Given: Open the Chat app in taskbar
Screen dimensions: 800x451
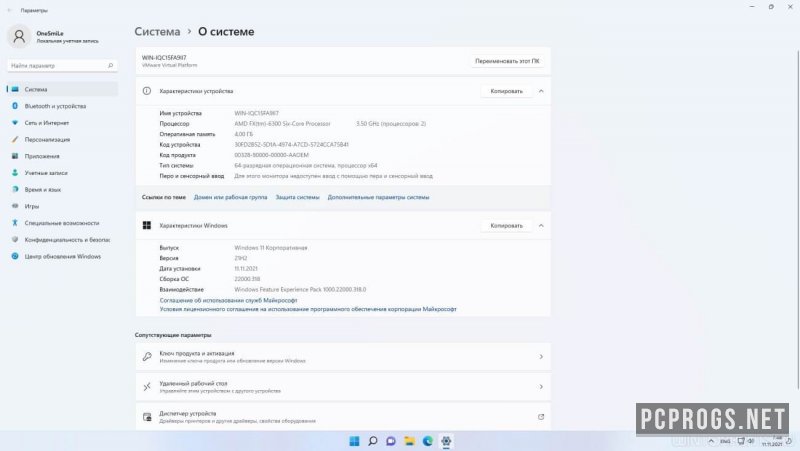Looking at the screenshot, I should coord(391,441).
